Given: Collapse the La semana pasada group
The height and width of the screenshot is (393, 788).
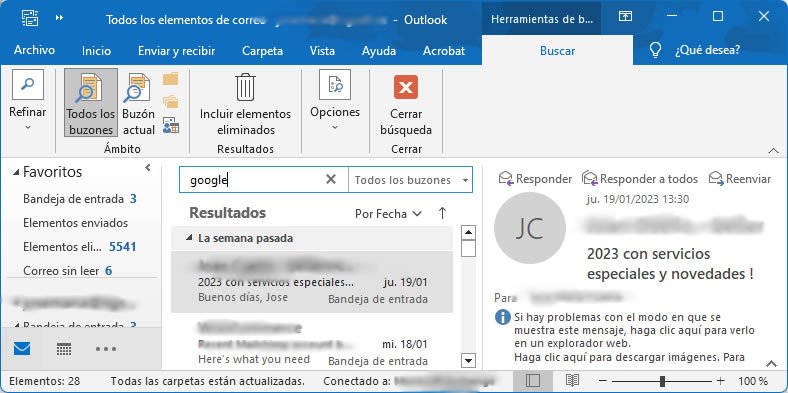Looking at the screenshot, I should click(189, 238).
